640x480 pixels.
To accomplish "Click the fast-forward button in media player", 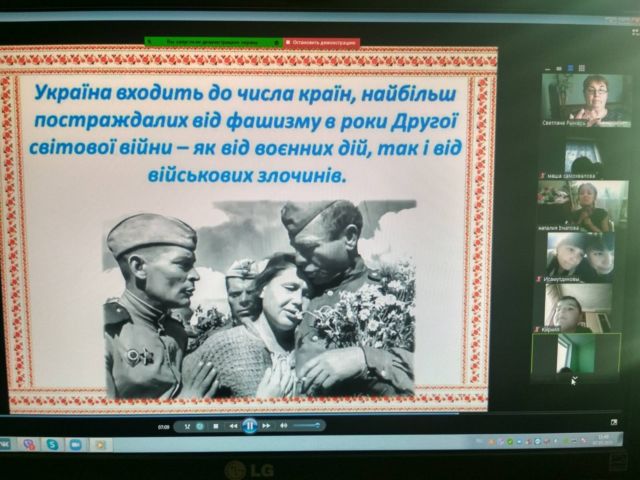I will 266,426.
